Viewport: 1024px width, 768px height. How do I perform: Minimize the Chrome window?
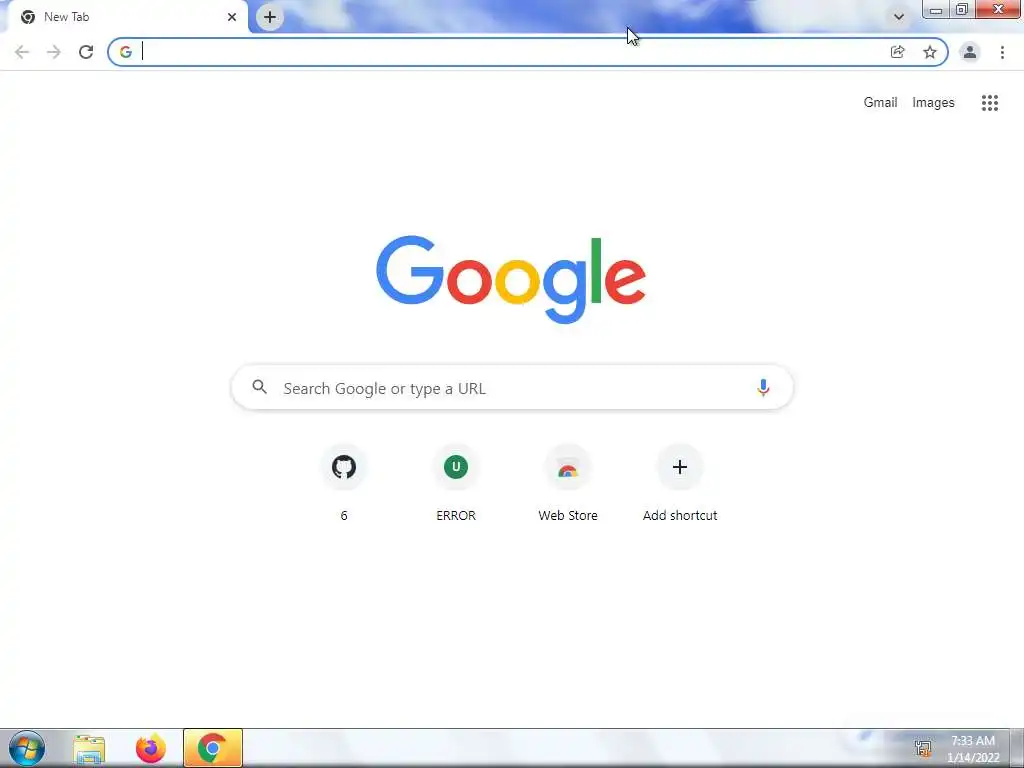935,9
